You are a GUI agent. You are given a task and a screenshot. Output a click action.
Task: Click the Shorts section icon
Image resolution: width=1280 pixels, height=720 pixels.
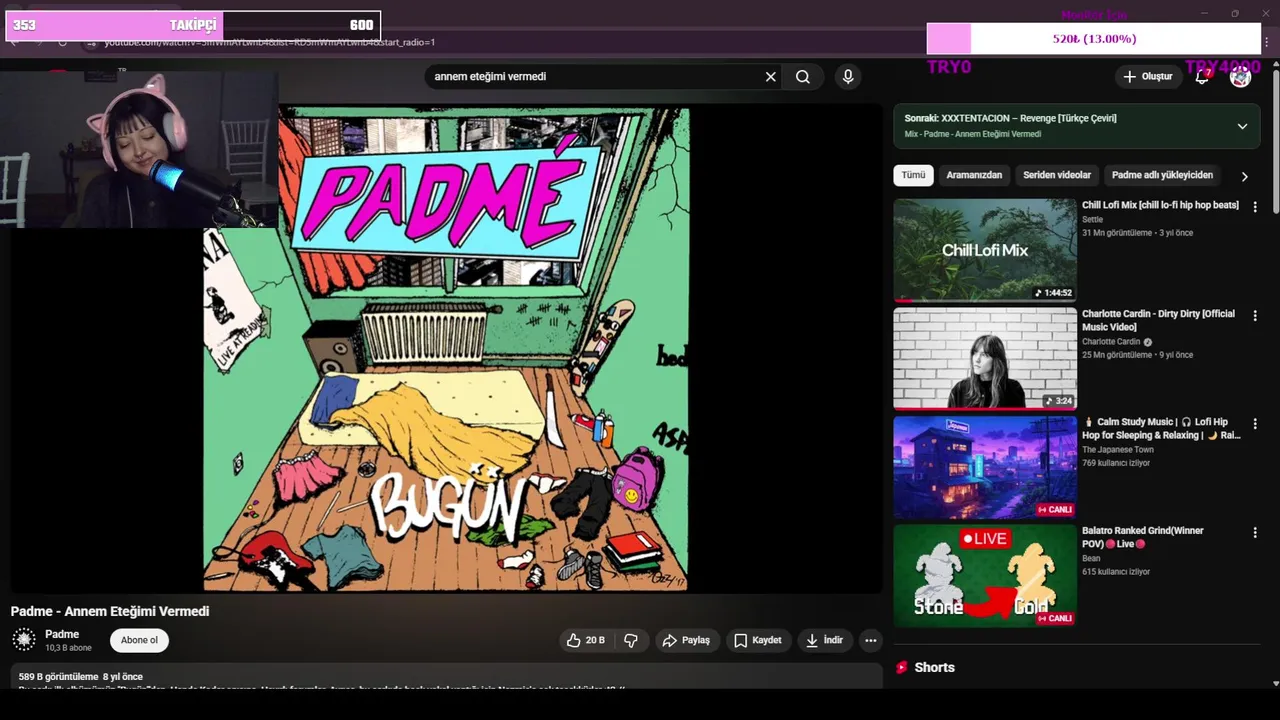point(901,667)
